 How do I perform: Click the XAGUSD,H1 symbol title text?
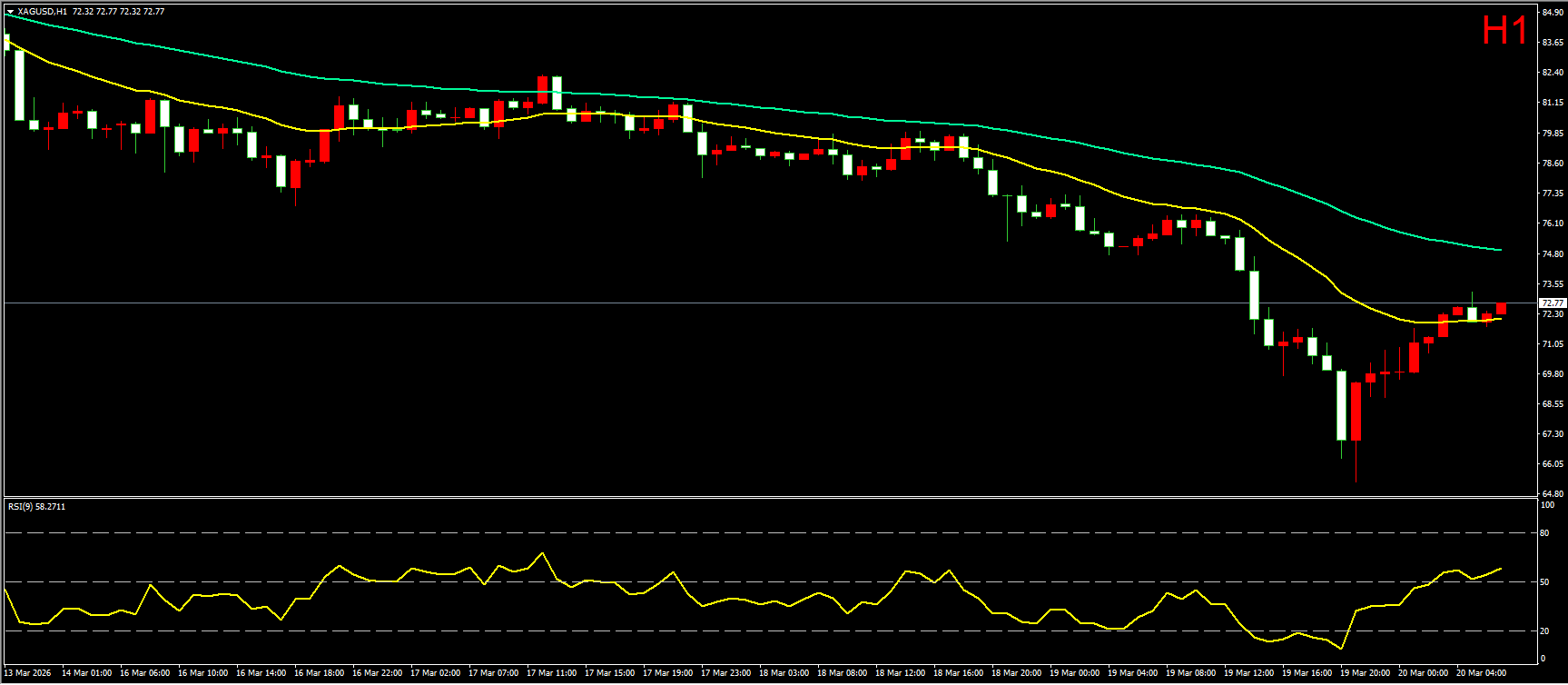pyautogui.click(x=42, y=12)
